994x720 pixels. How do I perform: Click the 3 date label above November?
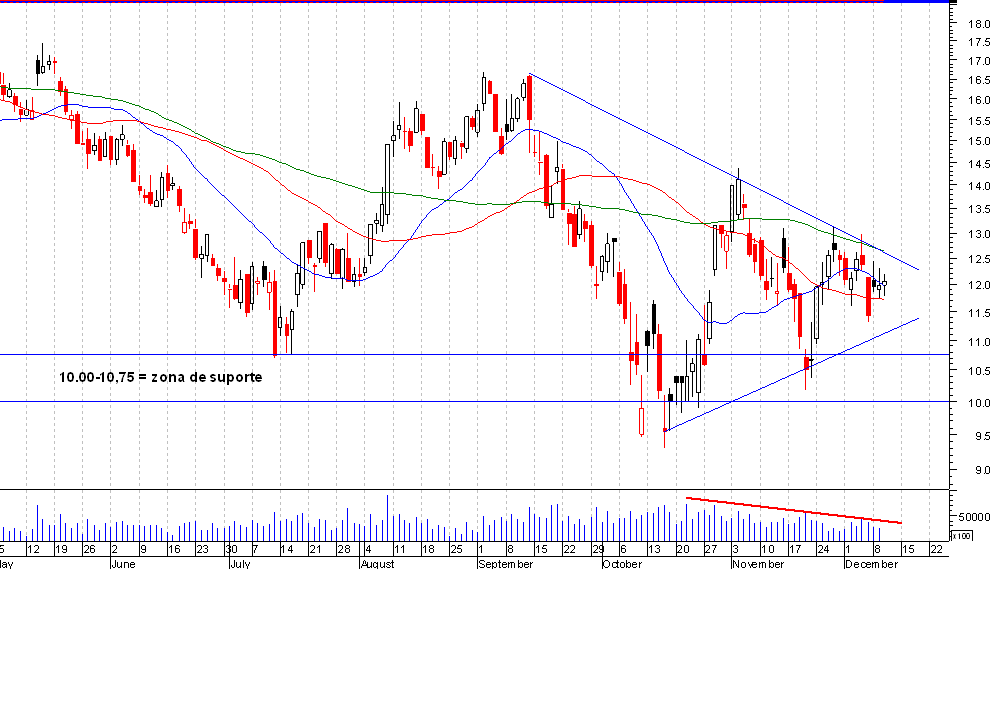[x=735, y=550]
